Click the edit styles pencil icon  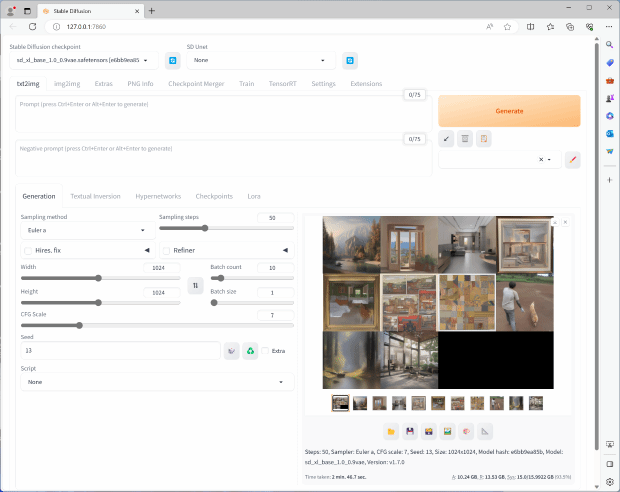[573, 160]
